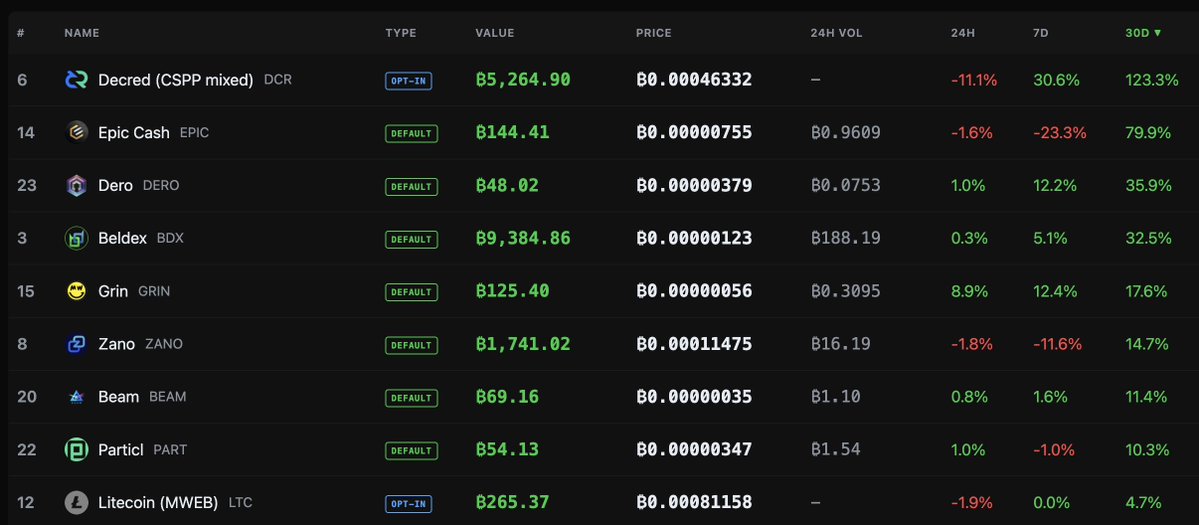Open the Dero coin page

tap(115, 185)
